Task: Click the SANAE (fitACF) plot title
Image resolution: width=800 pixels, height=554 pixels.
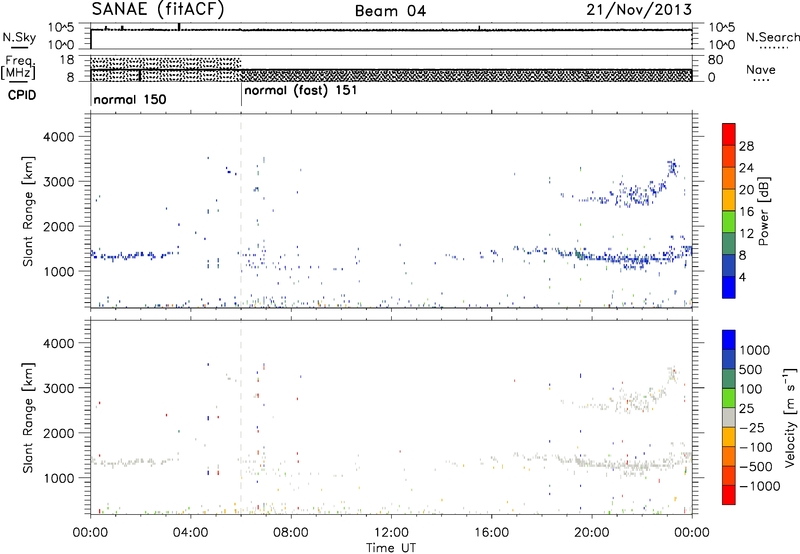Action: tap(158, 10)
